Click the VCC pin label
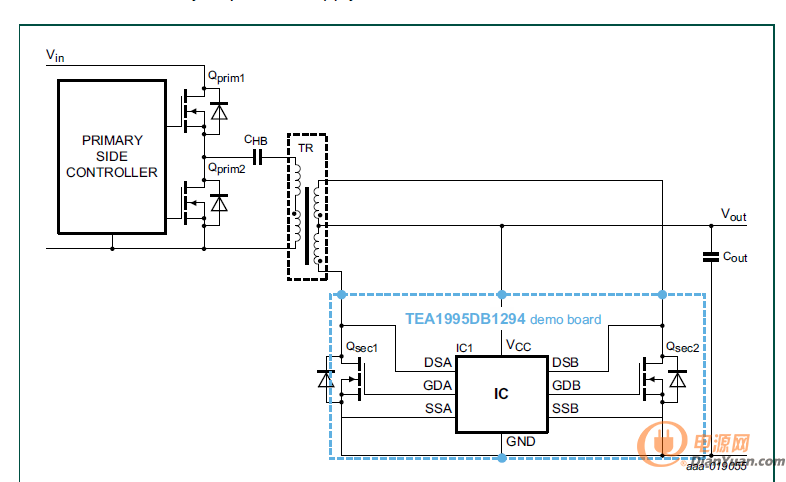The image size is (786, 482). [518, 345]
